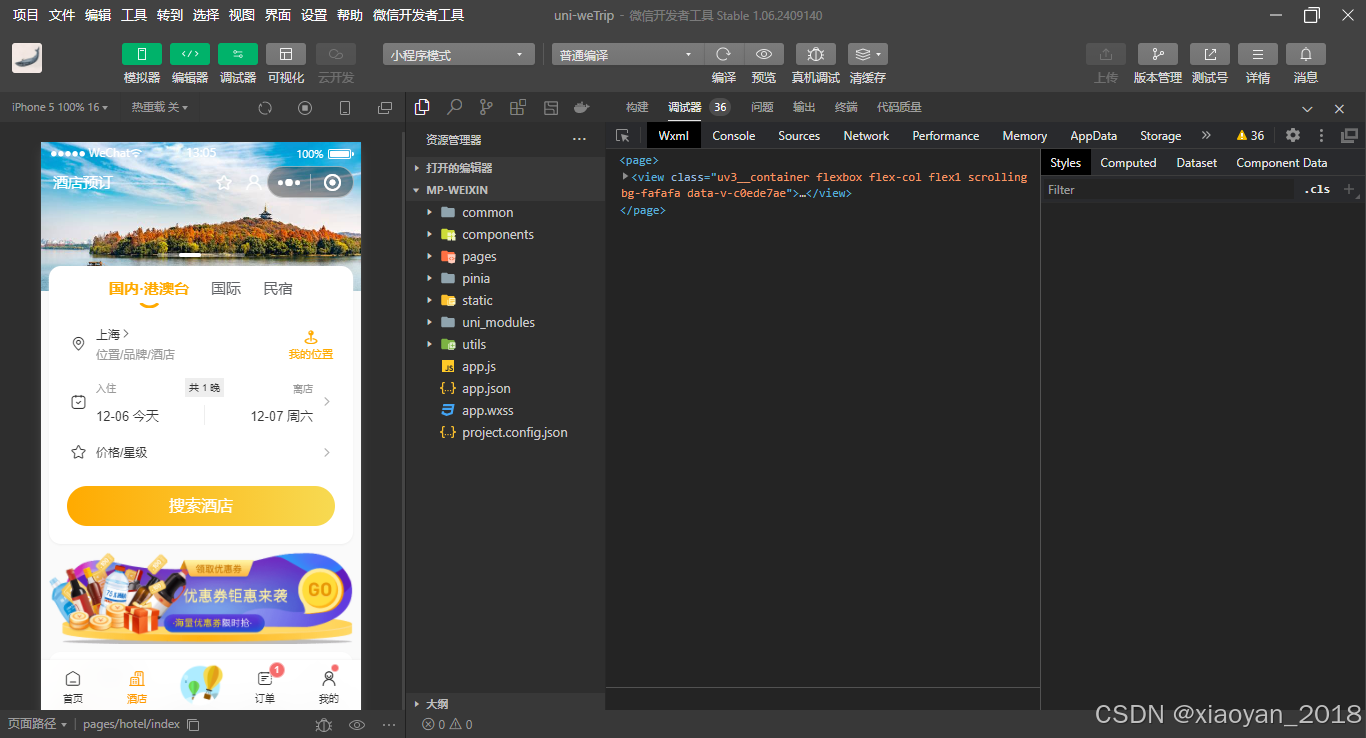This screenshot has width=1366, height=738.
Task: Click the element inspector picker icon
Action: click(x=623, y=135)
